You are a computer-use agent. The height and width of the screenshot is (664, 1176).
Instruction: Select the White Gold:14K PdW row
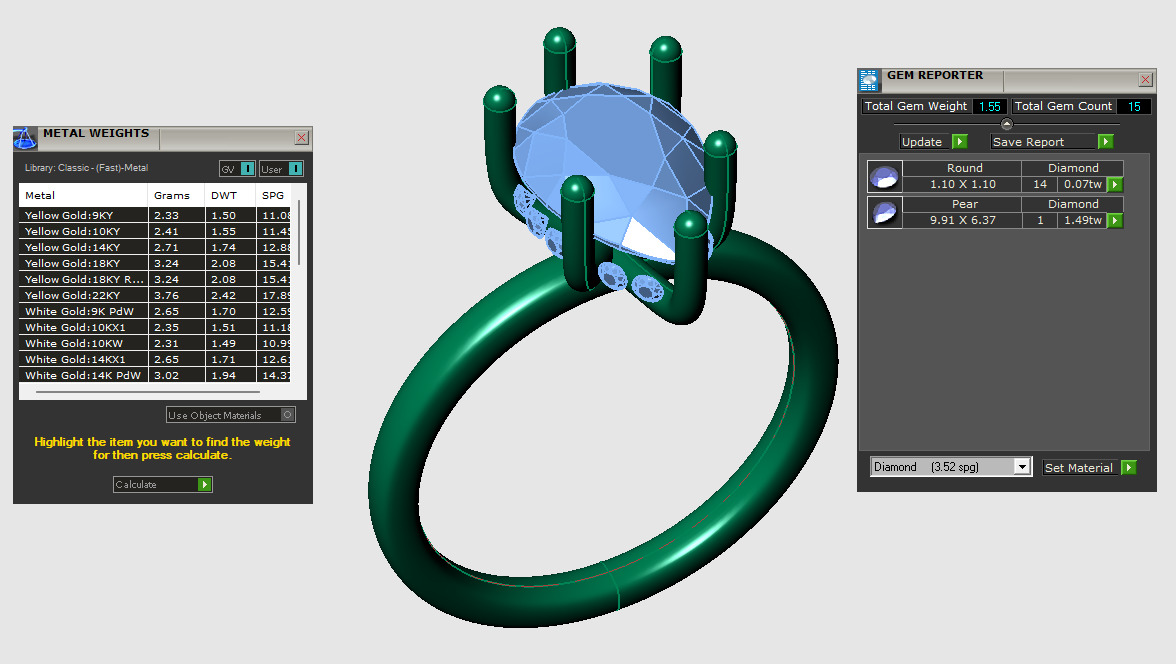154,375
